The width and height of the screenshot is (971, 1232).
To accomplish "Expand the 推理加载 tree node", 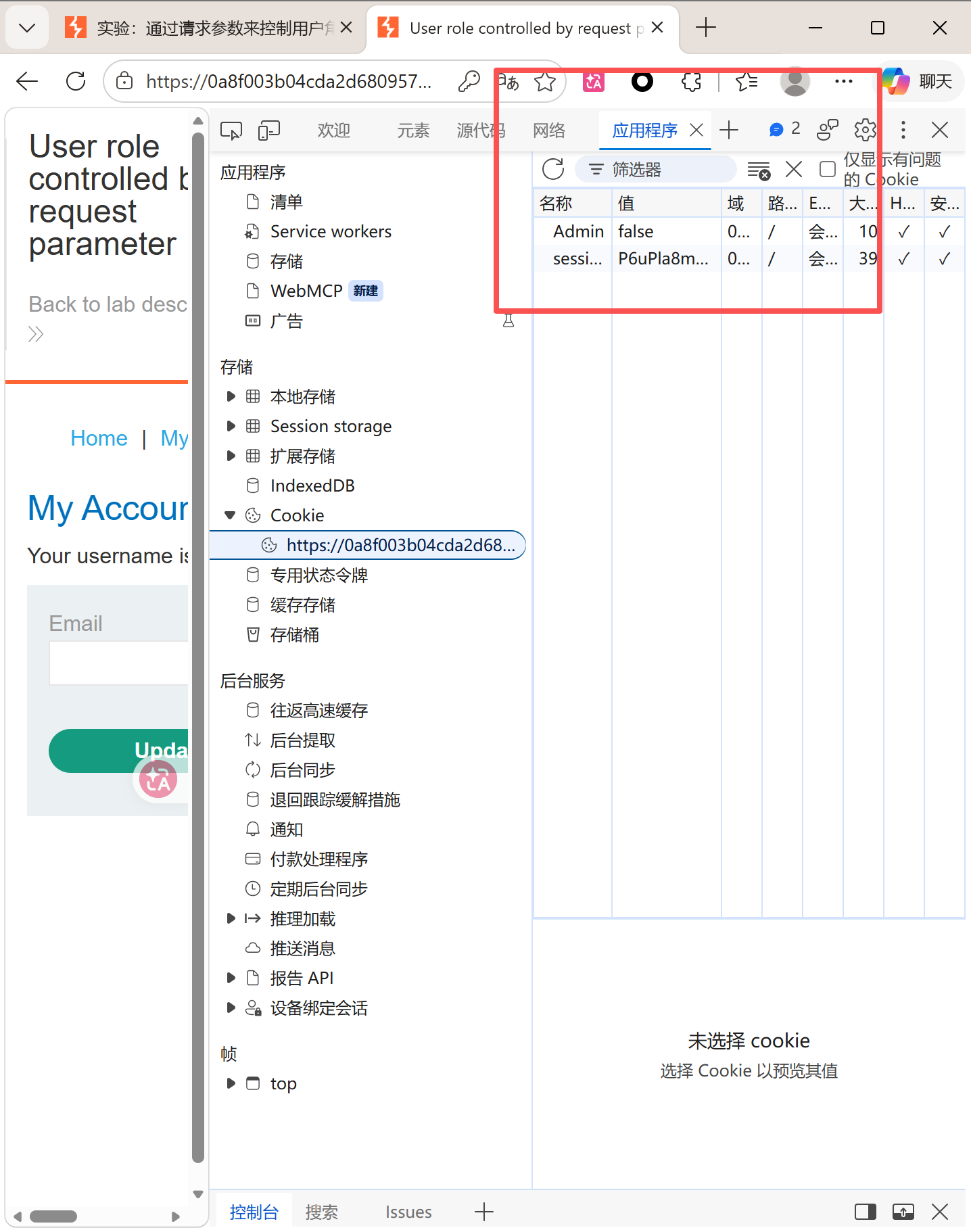I will click(x=231, y=918).
